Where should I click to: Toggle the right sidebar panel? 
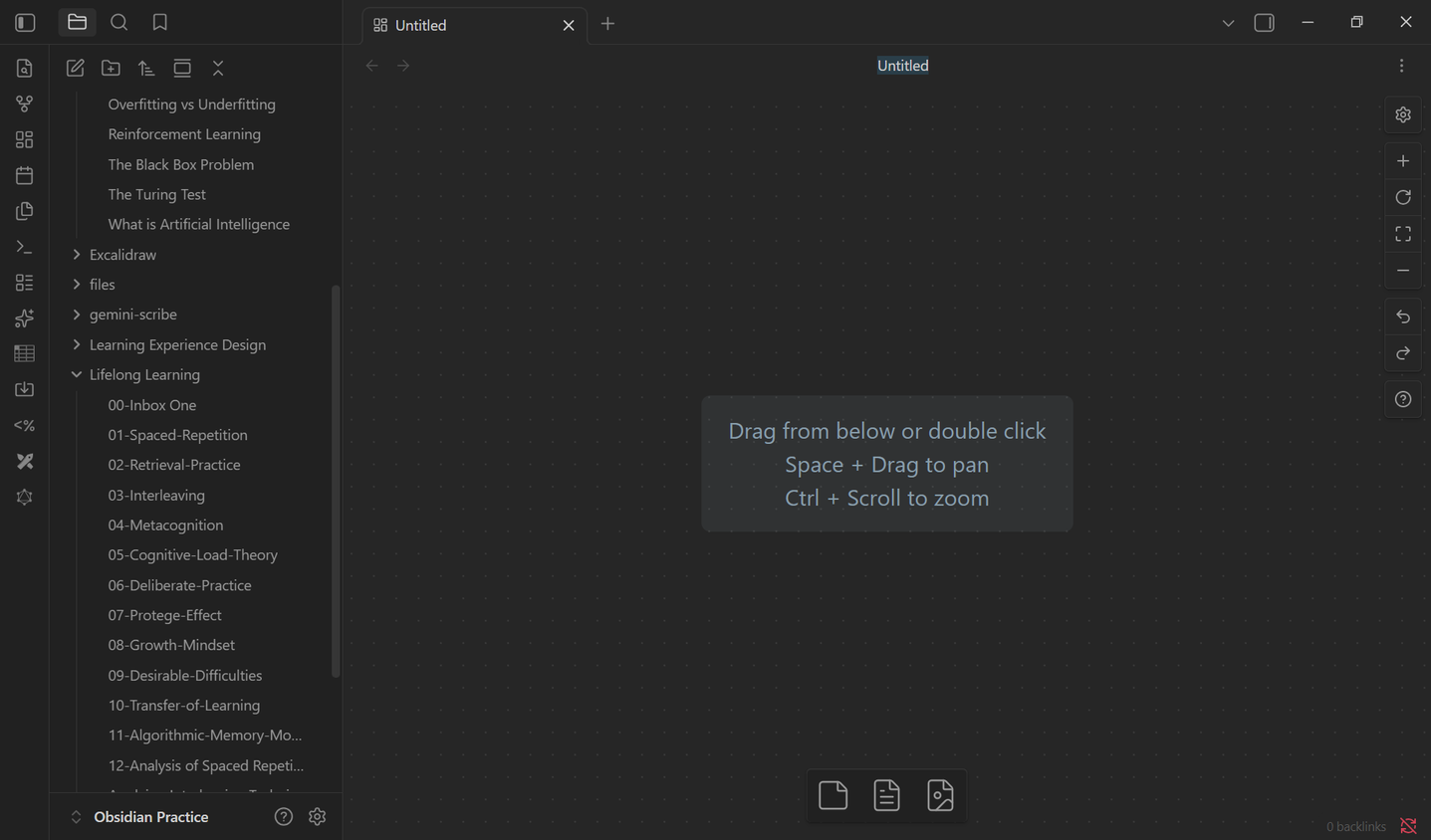(x=1264, y=22)
